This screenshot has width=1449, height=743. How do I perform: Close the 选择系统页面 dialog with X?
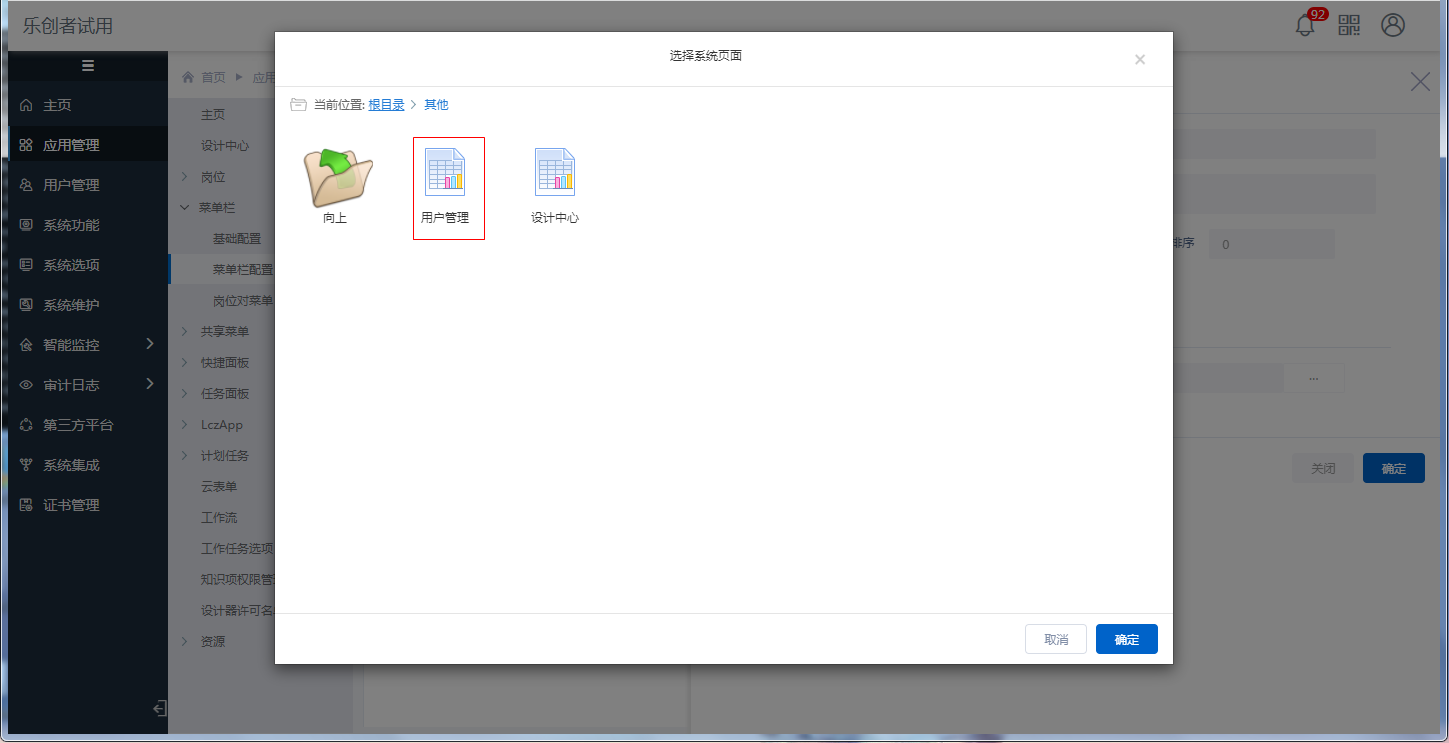pos(1139,60)
